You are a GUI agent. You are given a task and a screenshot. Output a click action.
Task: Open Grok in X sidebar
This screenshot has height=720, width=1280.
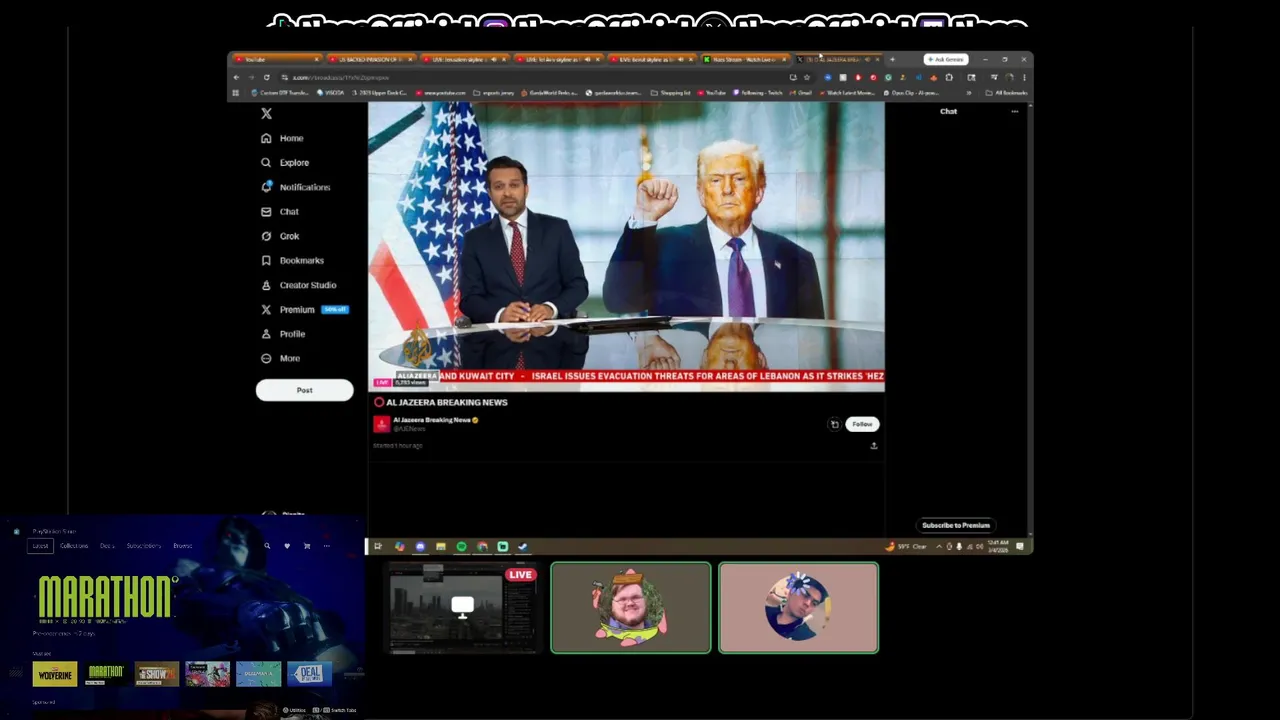[x=279, y=236]
